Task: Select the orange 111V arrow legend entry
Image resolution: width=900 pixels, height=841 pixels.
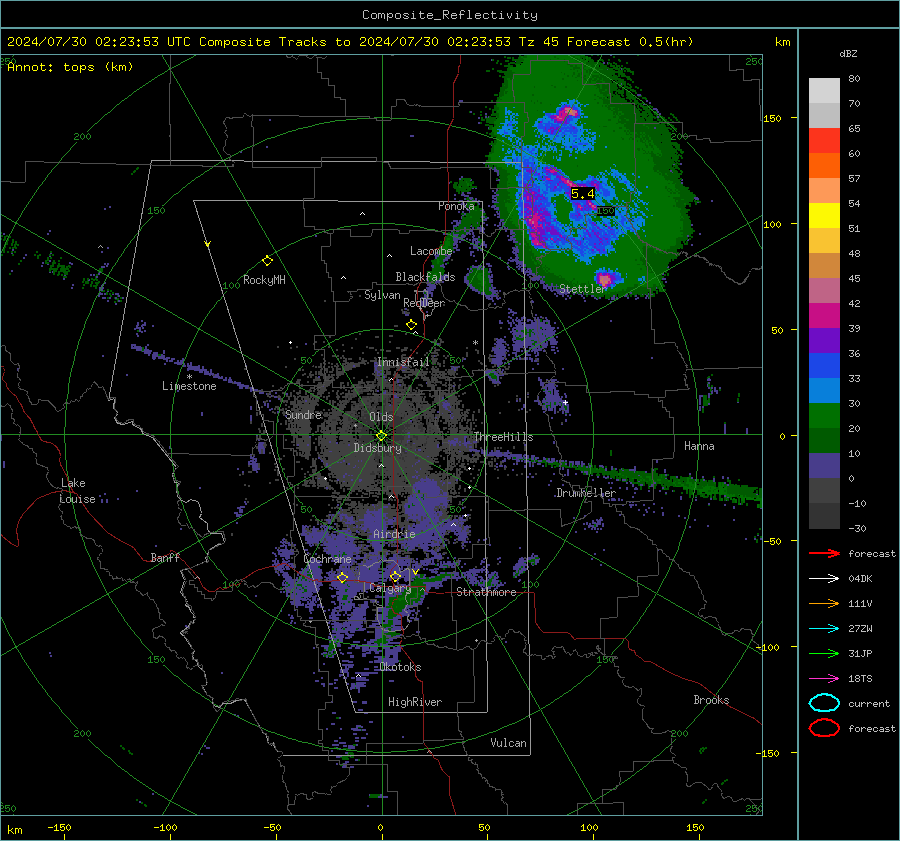Action: click(x=824, y=603)
